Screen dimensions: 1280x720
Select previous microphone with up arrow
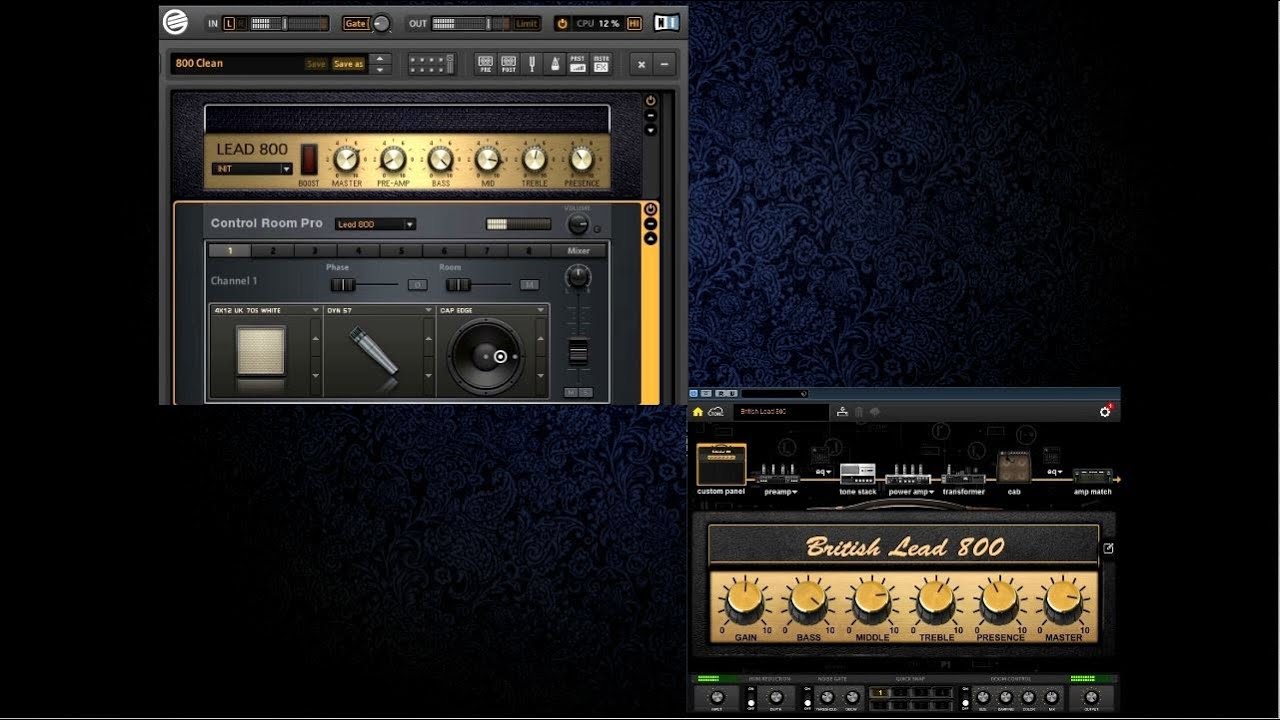[x=429, y=337]
